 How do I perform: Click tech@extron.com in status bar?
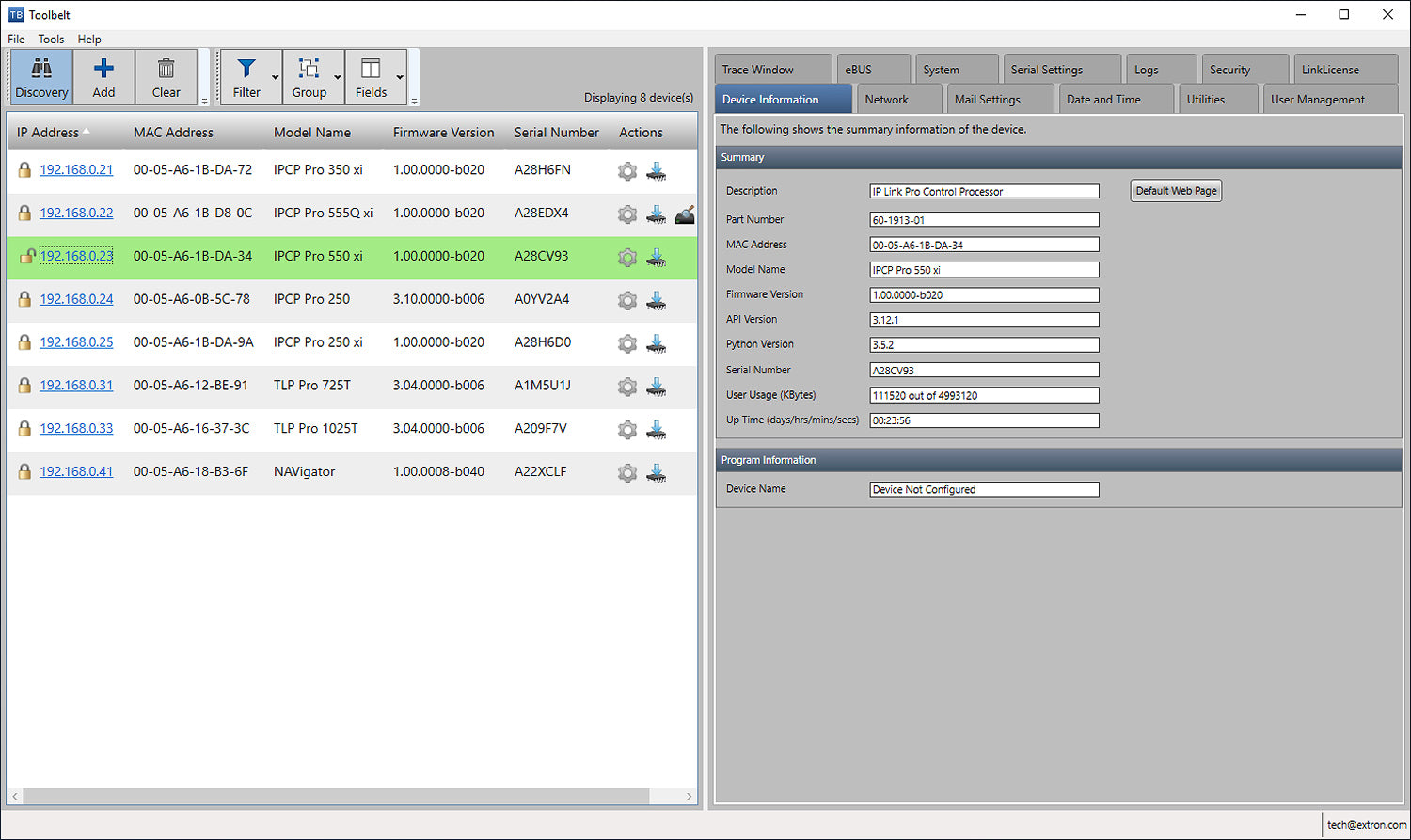click(1367, 825)
